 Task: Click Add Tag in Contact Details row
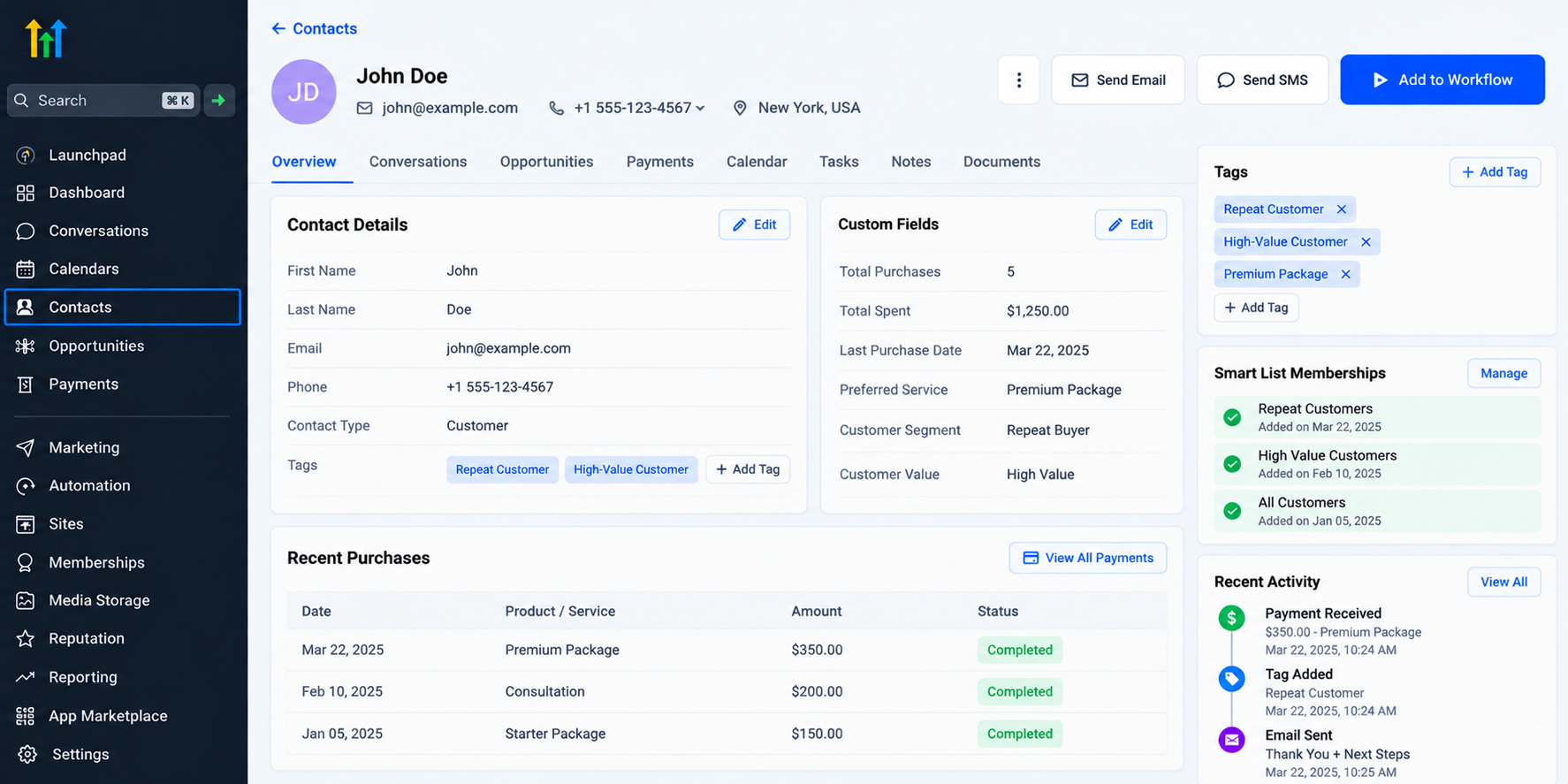point(748,469)
